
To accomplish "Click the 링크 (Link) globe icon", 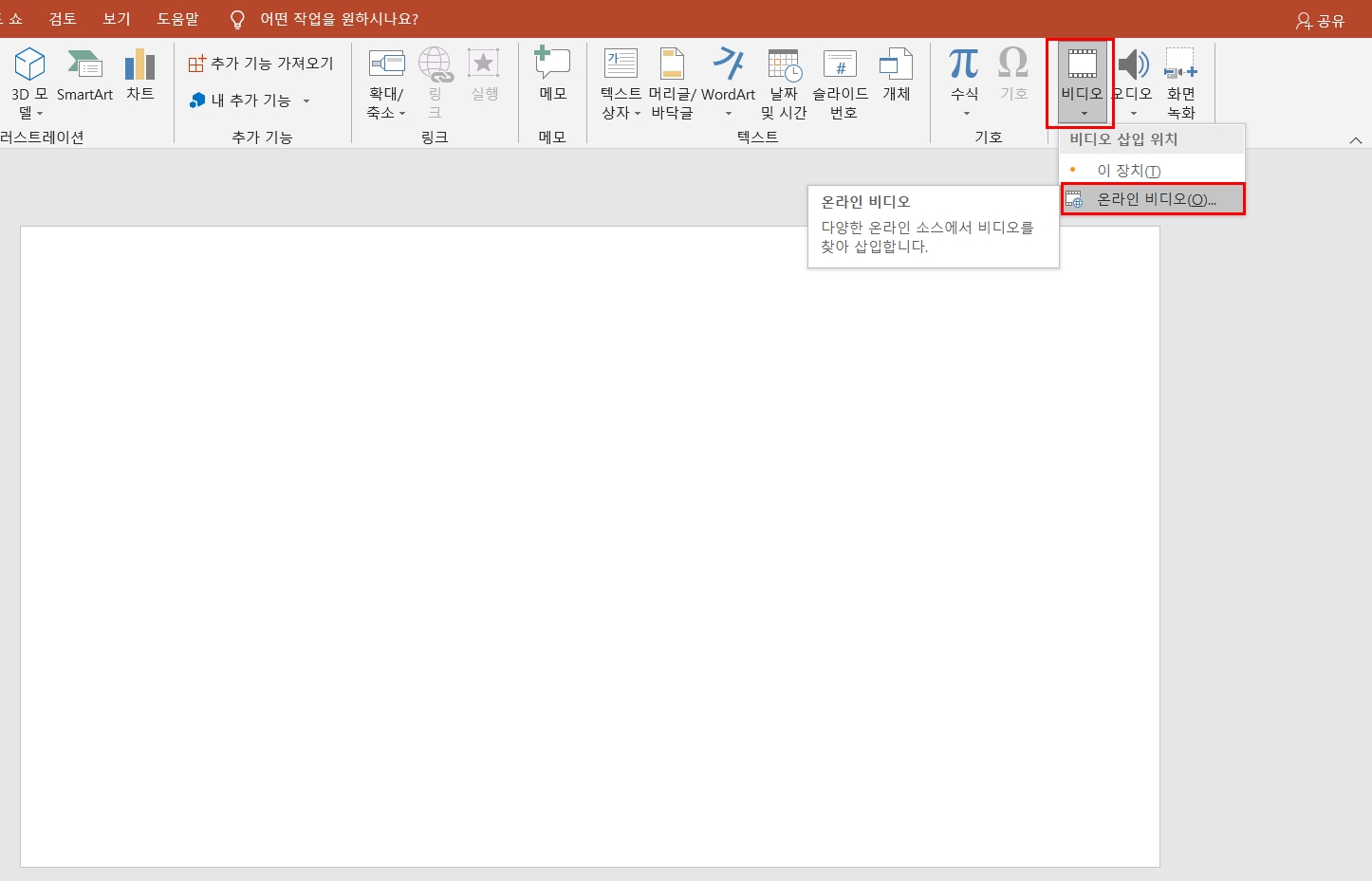I will tap(436, 64).
